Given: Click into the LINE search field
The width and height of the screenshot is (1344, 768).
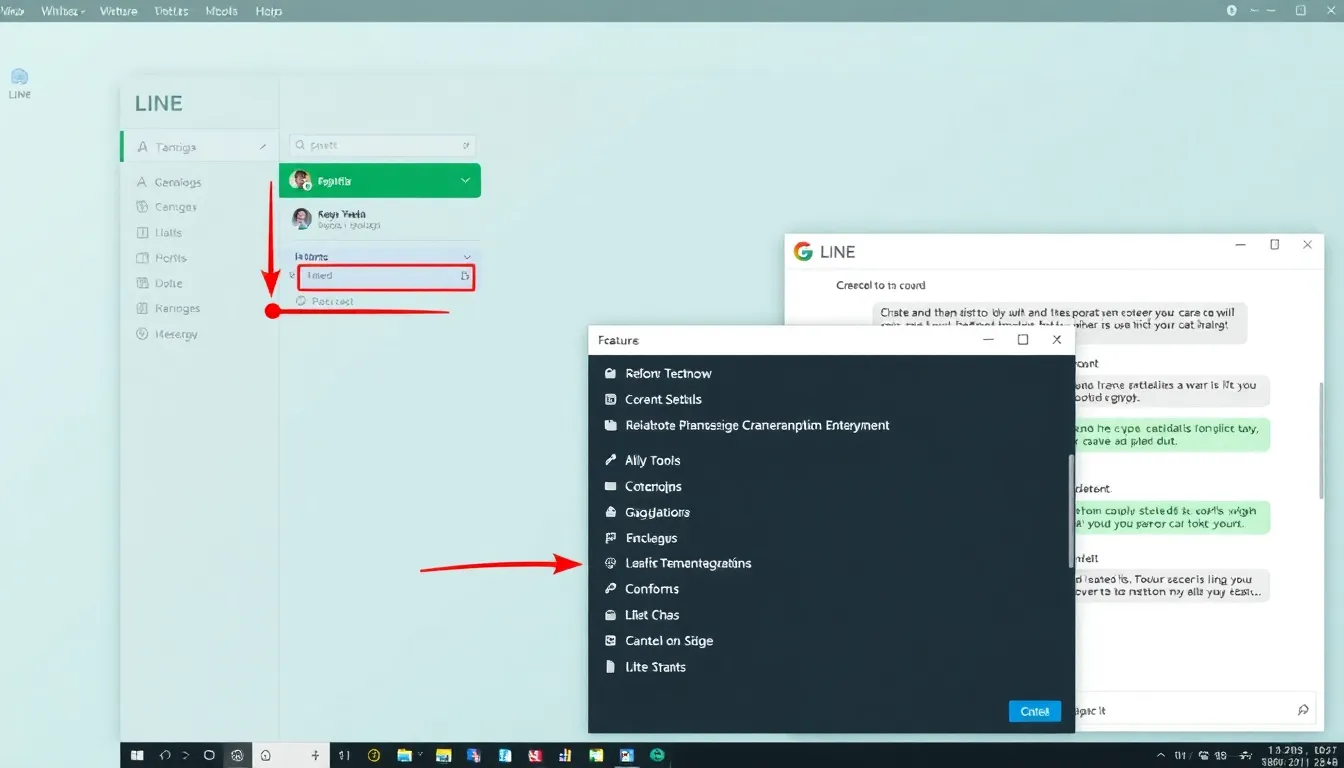Looking at the screenshot, I should 382,145.
